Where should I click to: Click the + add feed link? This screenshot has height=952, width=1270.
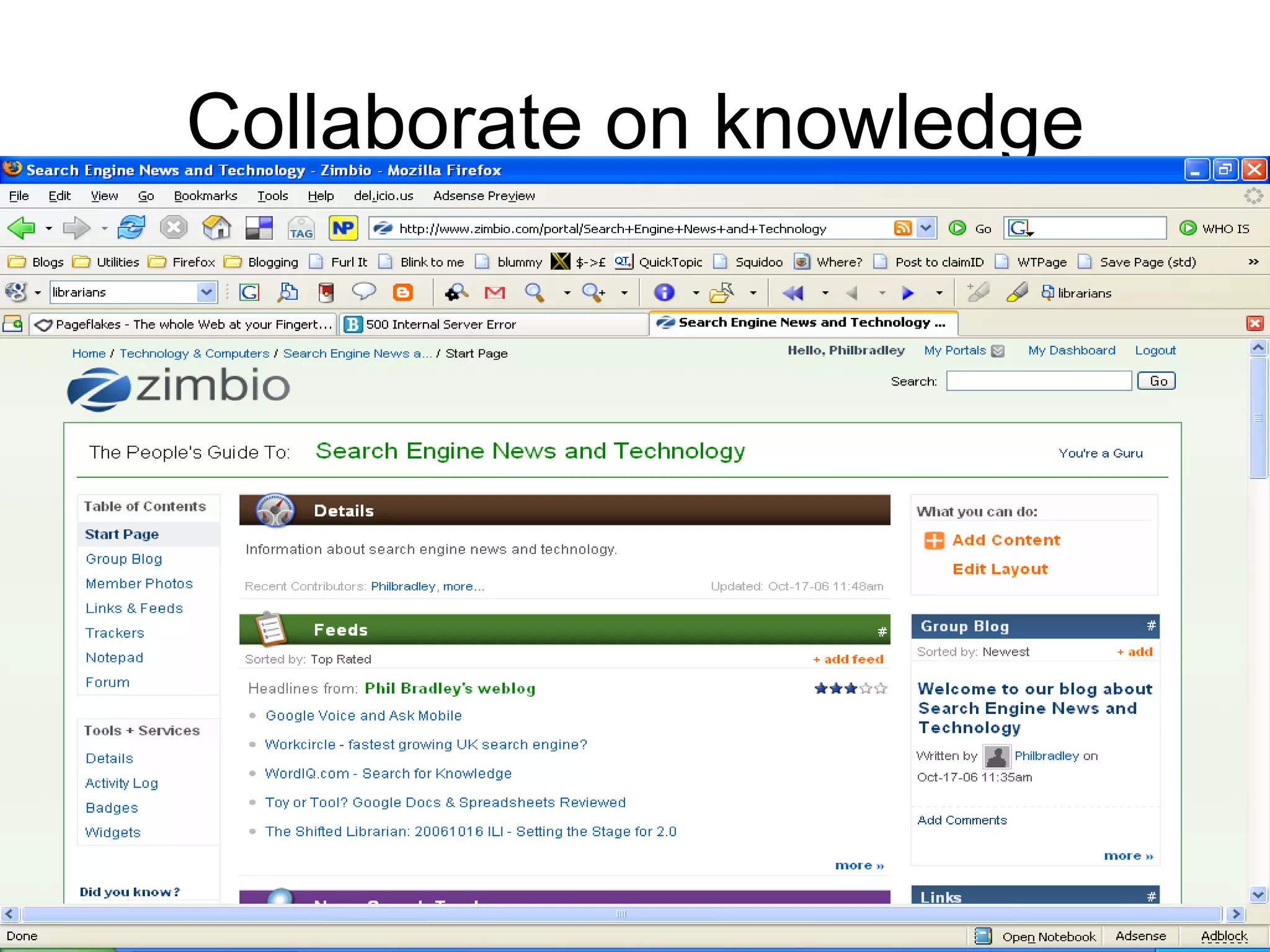click(x=848, y=659)
